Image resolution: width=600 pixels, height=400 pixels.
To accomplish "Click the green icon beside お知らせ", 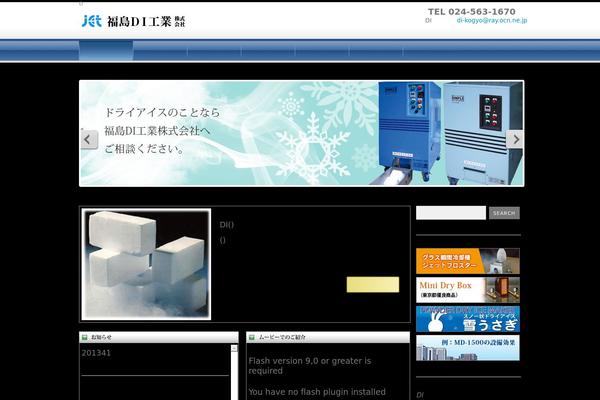I will 85,337.
